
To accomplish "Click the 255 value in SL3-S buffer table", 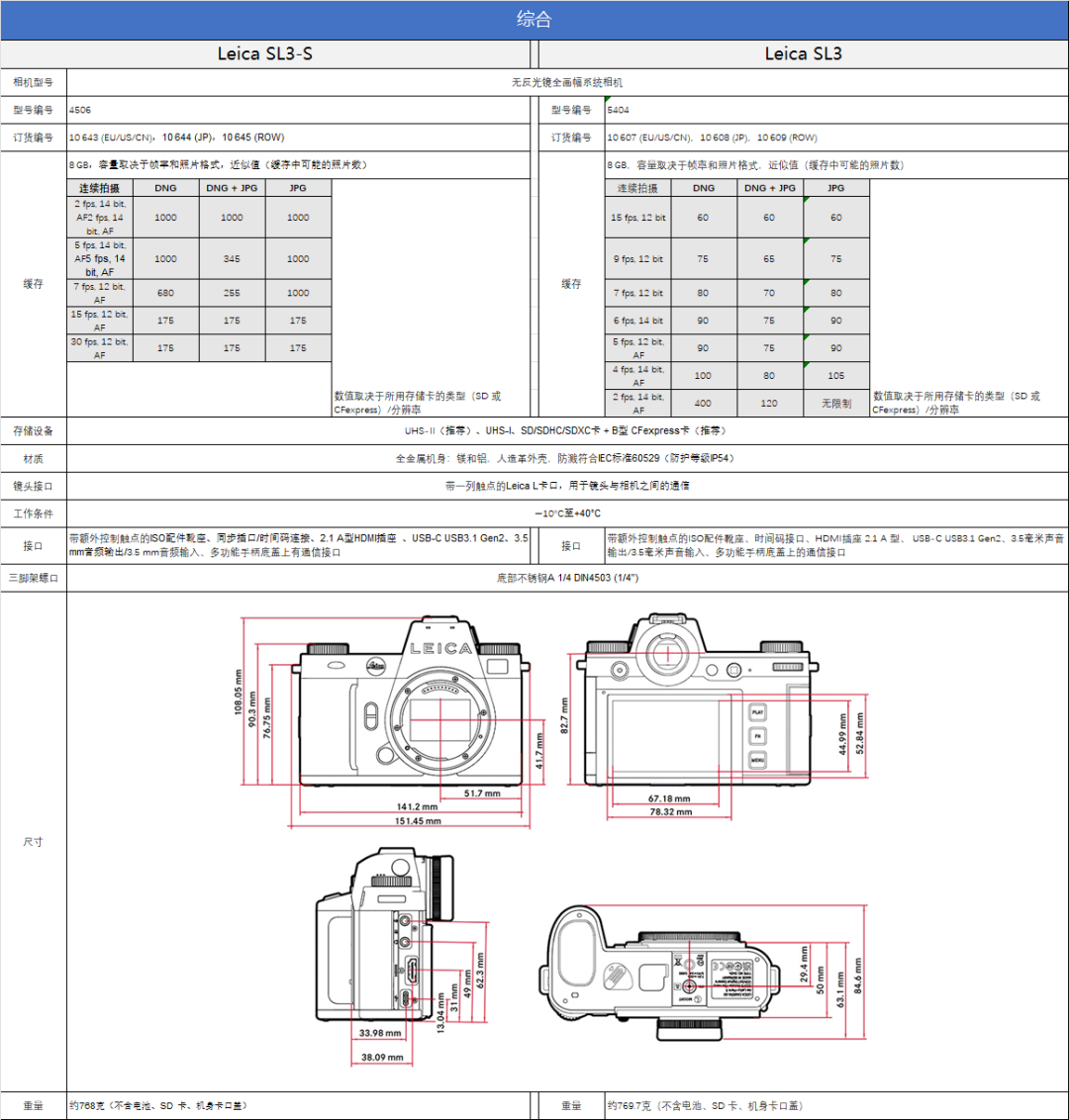I will coord(232,293).
